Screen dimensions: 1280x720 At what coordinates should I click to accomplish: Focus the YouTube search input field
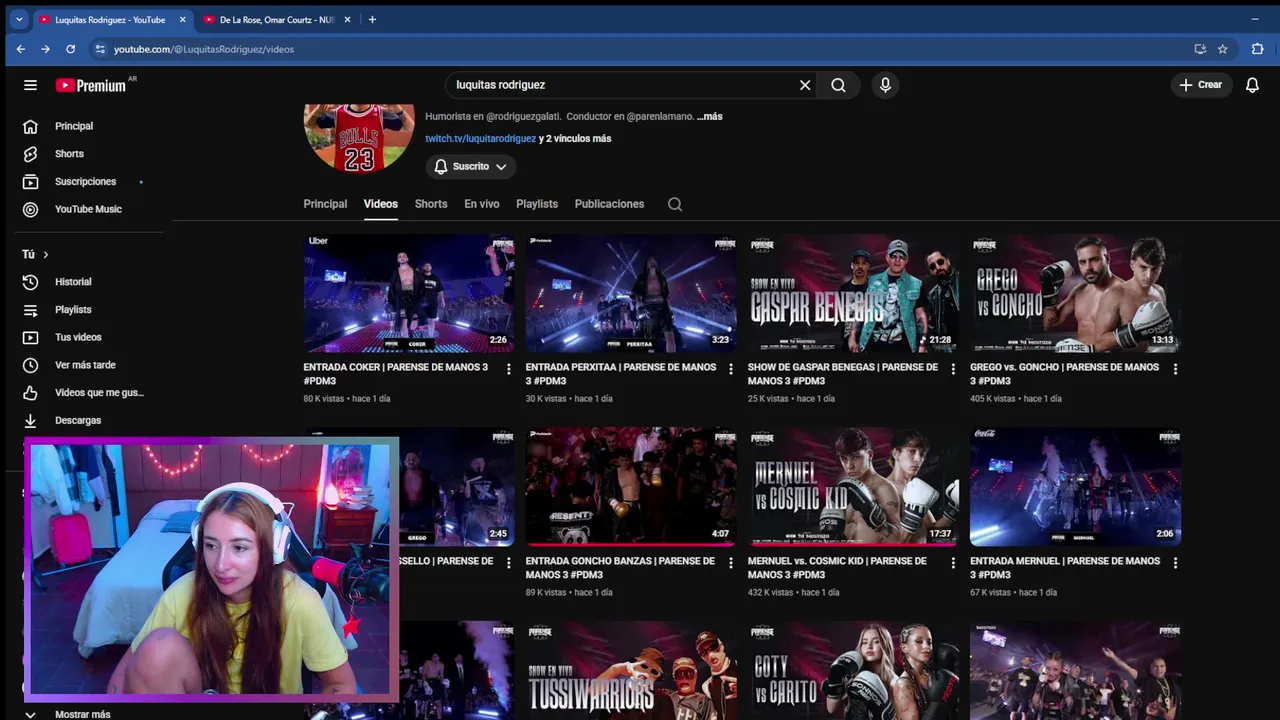pos(620,85)
